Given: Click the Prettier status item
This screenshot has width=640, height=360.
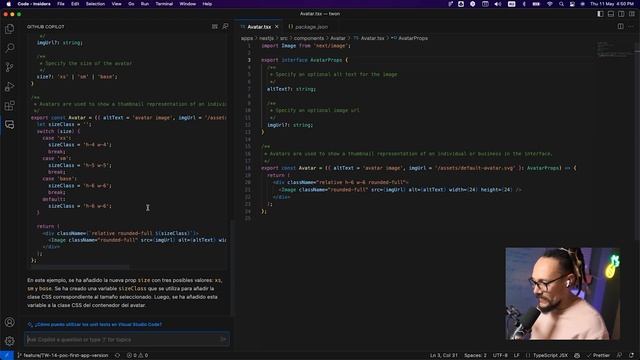Looking at the screenshot, I should [x=598, y=356].
